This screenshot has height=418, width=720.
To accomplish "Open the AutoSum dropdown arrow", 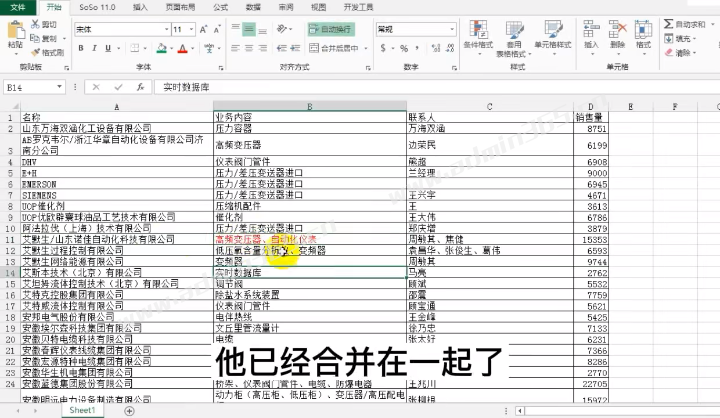I will (x=713, y=24).
